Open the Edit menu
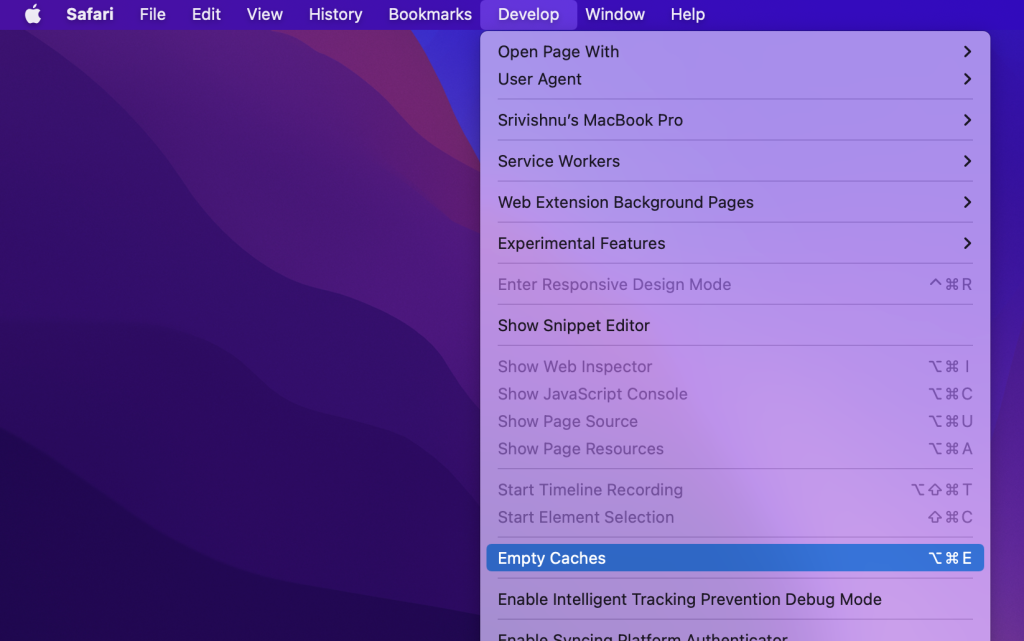1024x641 pixels. 206,14
